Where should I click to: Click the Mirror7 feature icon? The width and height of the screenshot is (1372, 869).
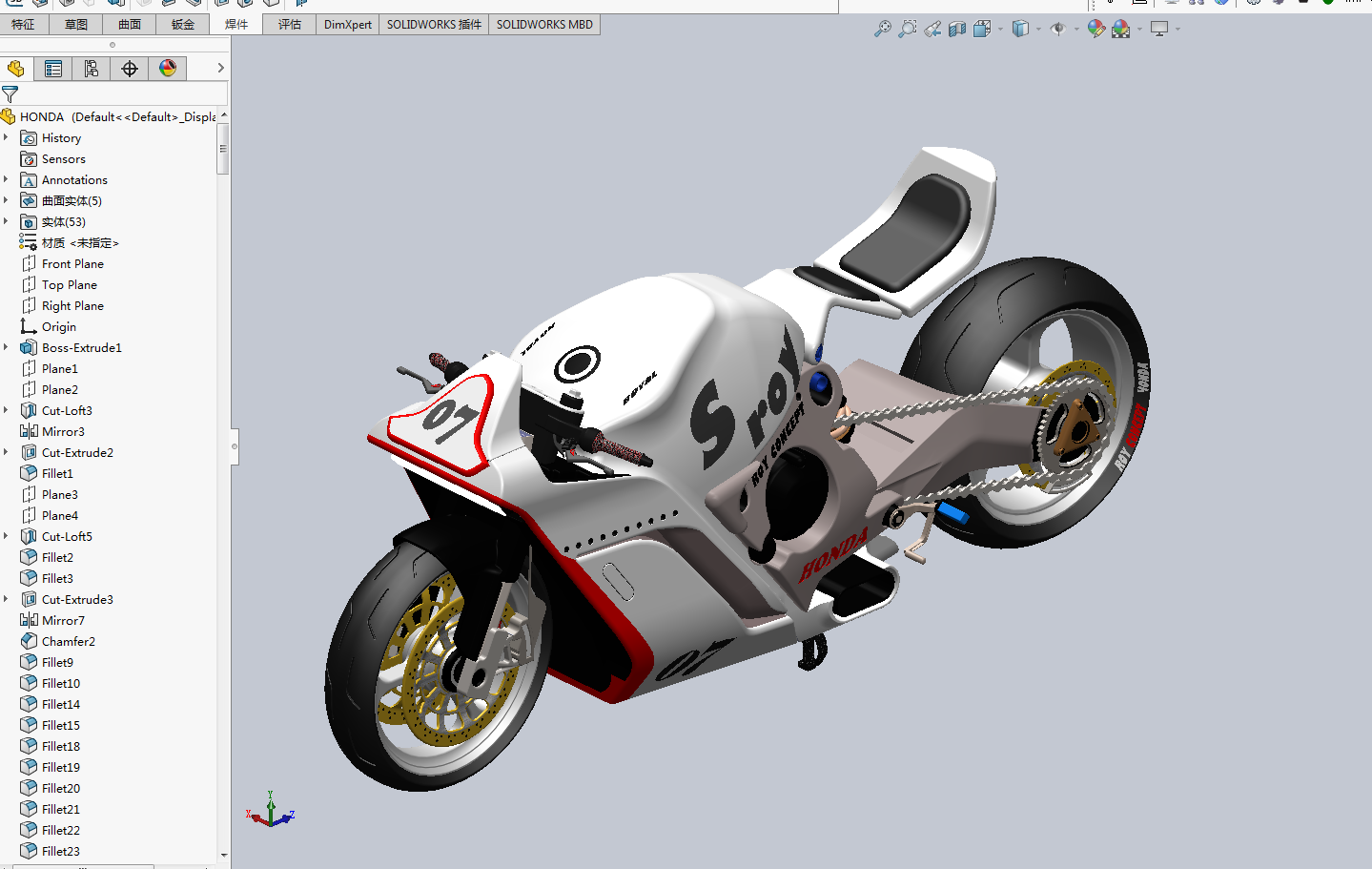(29, 621)
